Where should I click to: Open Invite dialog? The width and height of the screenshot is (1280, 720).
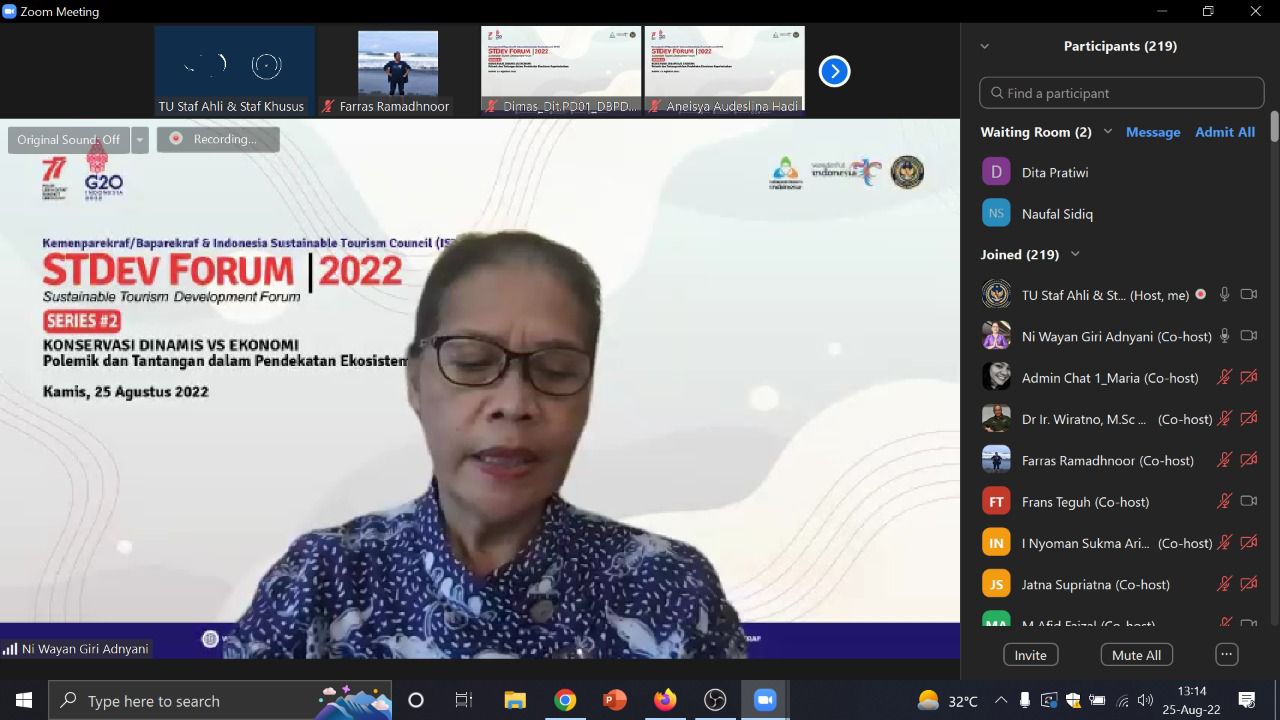(1030, 655)
